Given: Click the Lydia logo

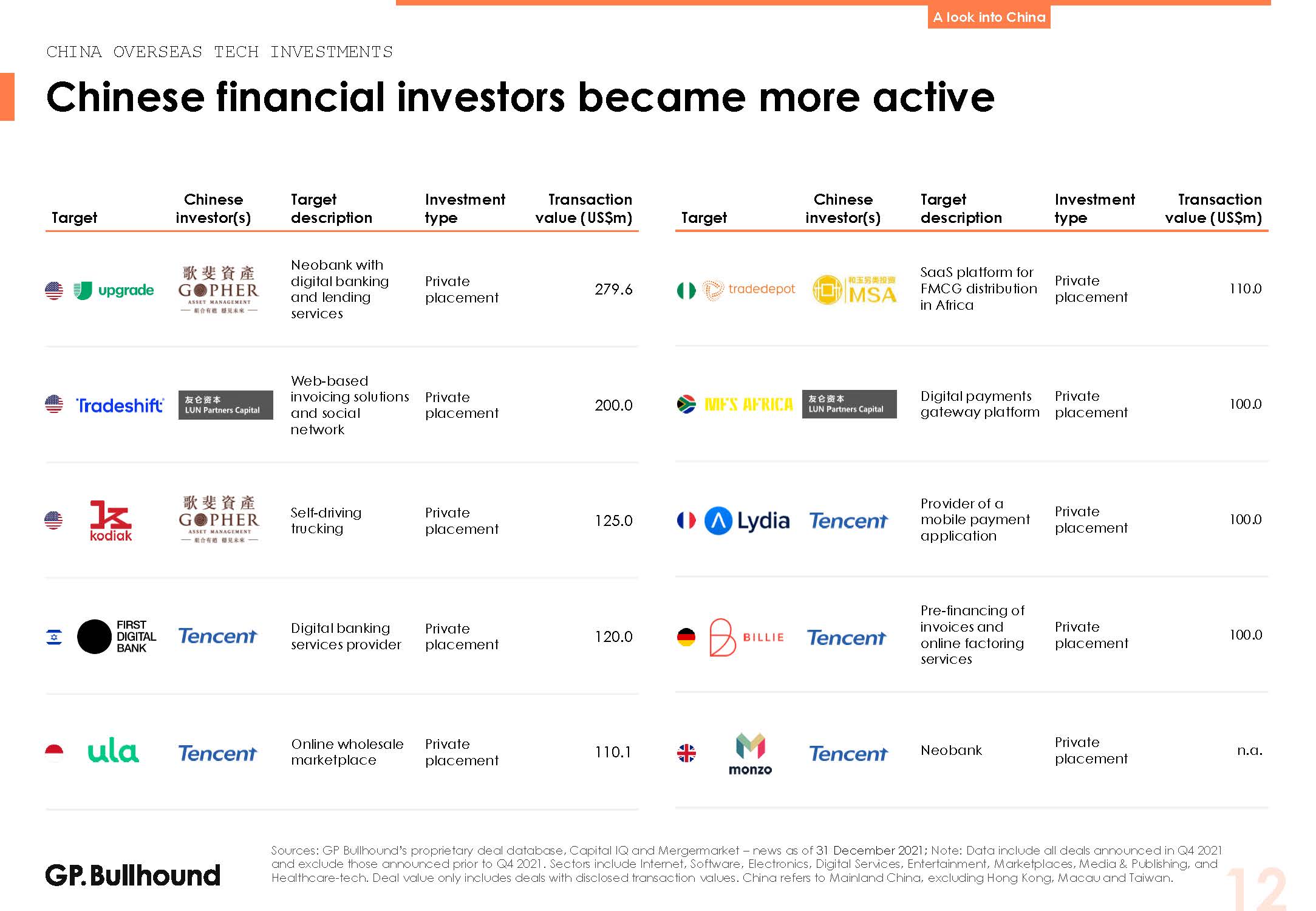Looking at the screenshot, I should 747,520.
